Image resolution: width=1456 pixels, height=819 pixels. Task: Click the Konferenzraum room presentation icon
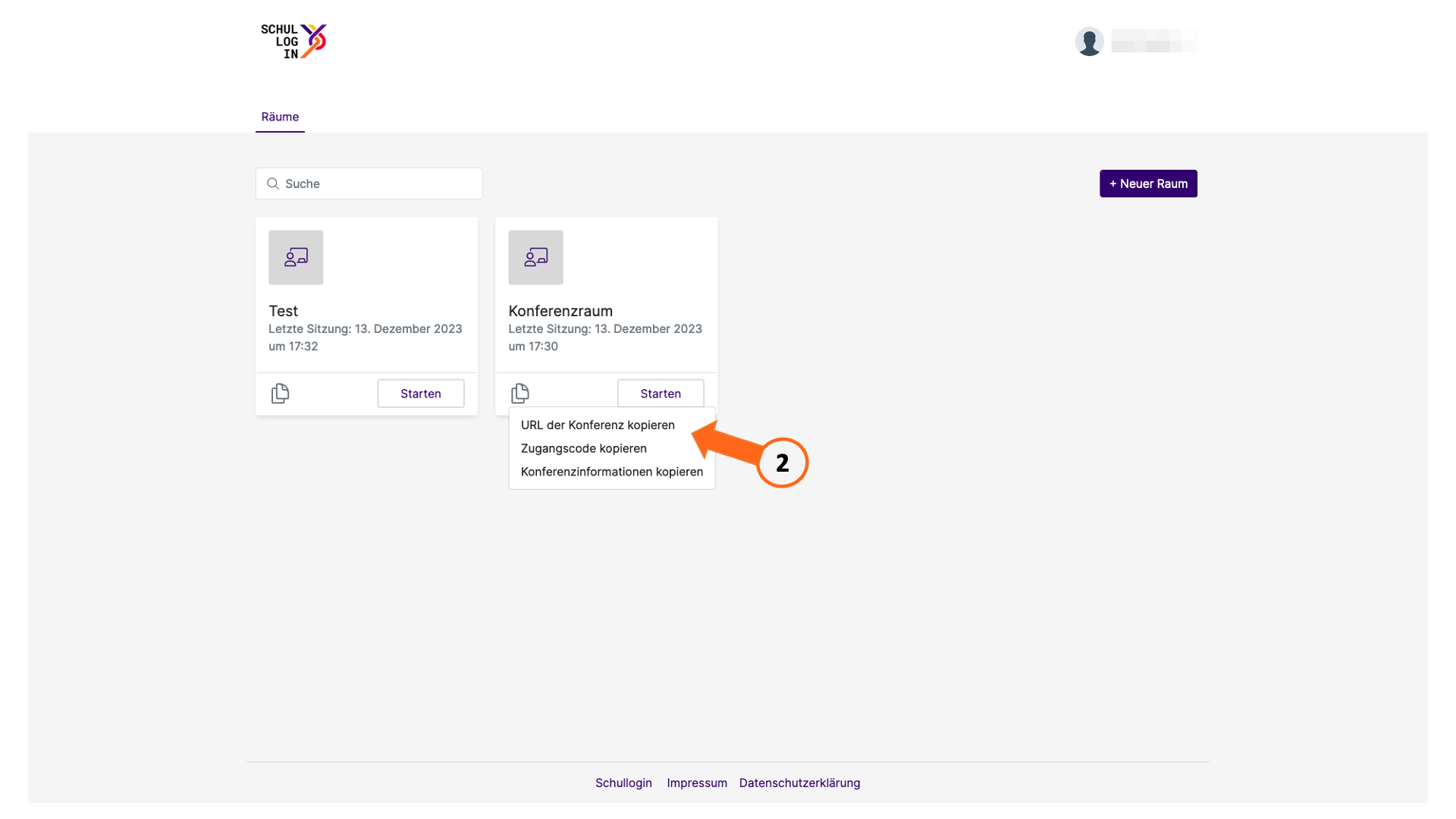coord(535,258)
